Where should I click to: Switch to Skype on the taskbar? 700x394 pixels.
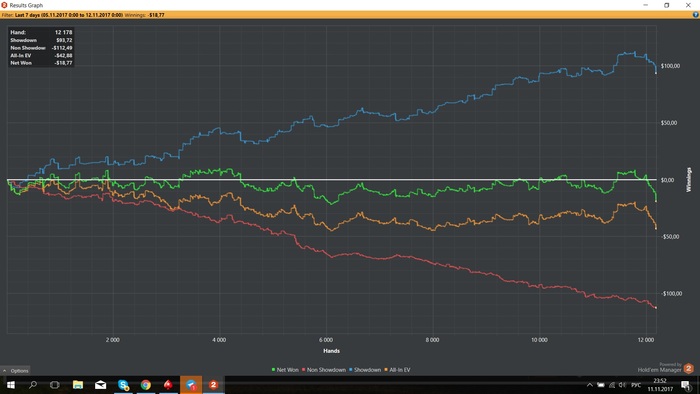[123, 385]
